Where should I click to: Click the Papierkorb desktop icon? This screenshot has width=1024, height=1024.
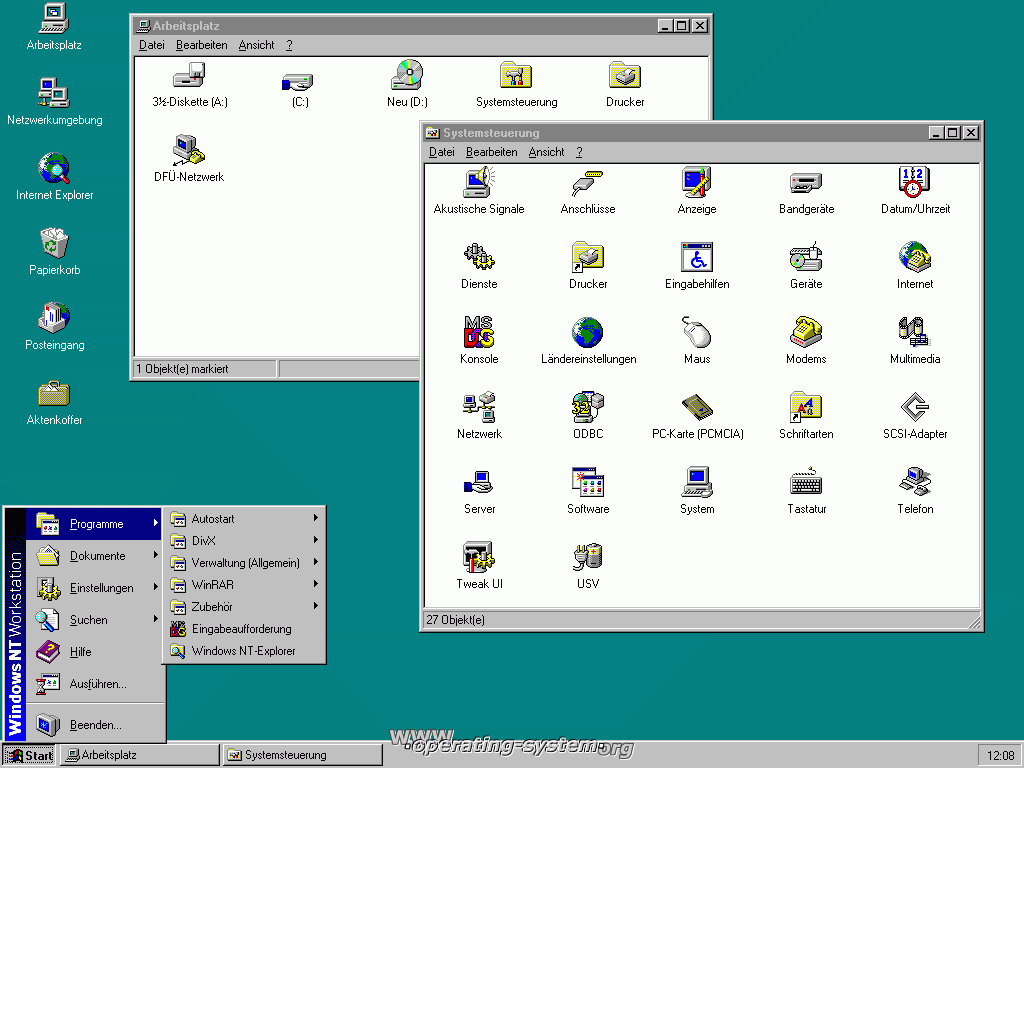[54, 244]
